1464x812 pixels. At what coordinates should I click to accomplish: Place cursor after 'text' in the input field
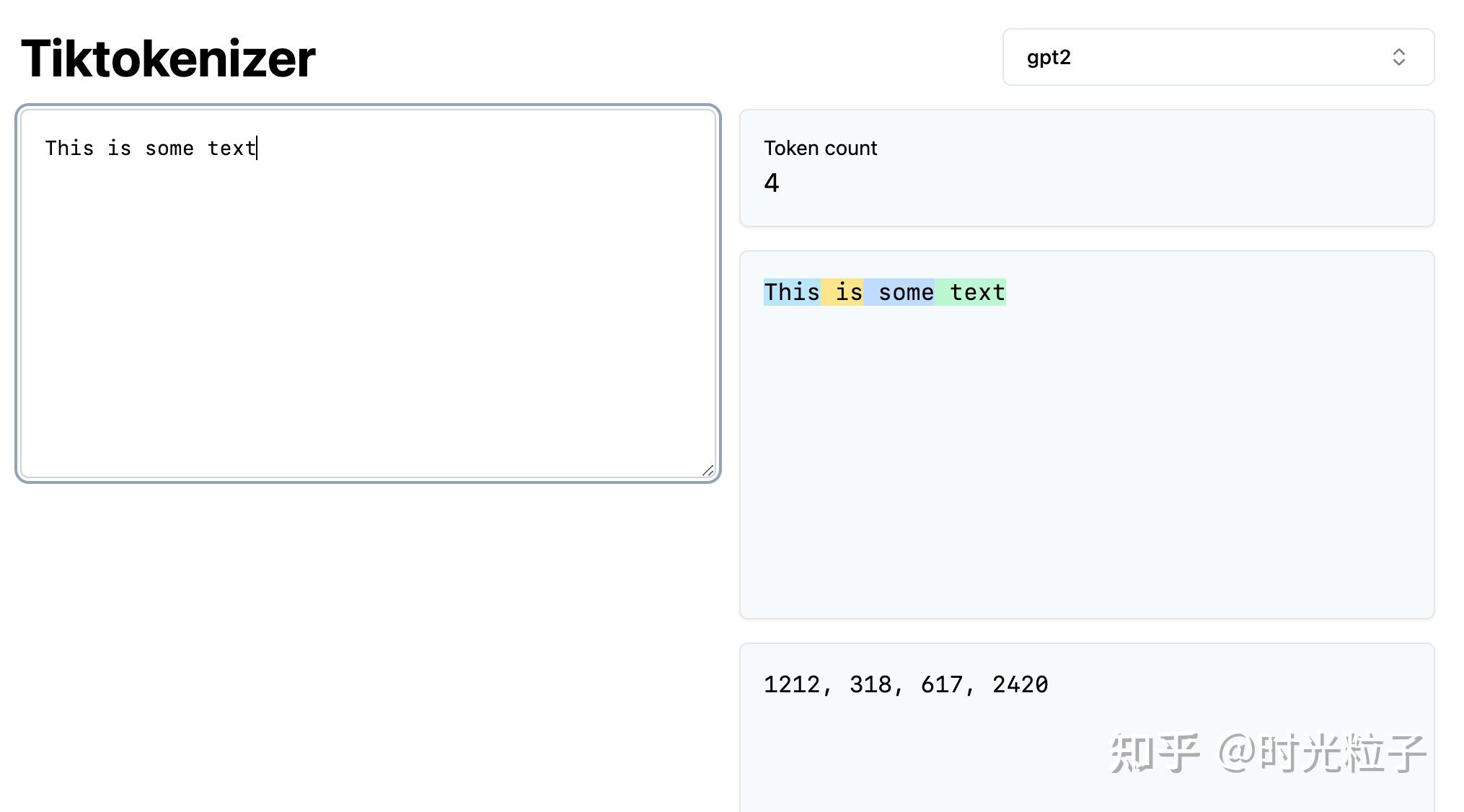click(x=257, y=148)
